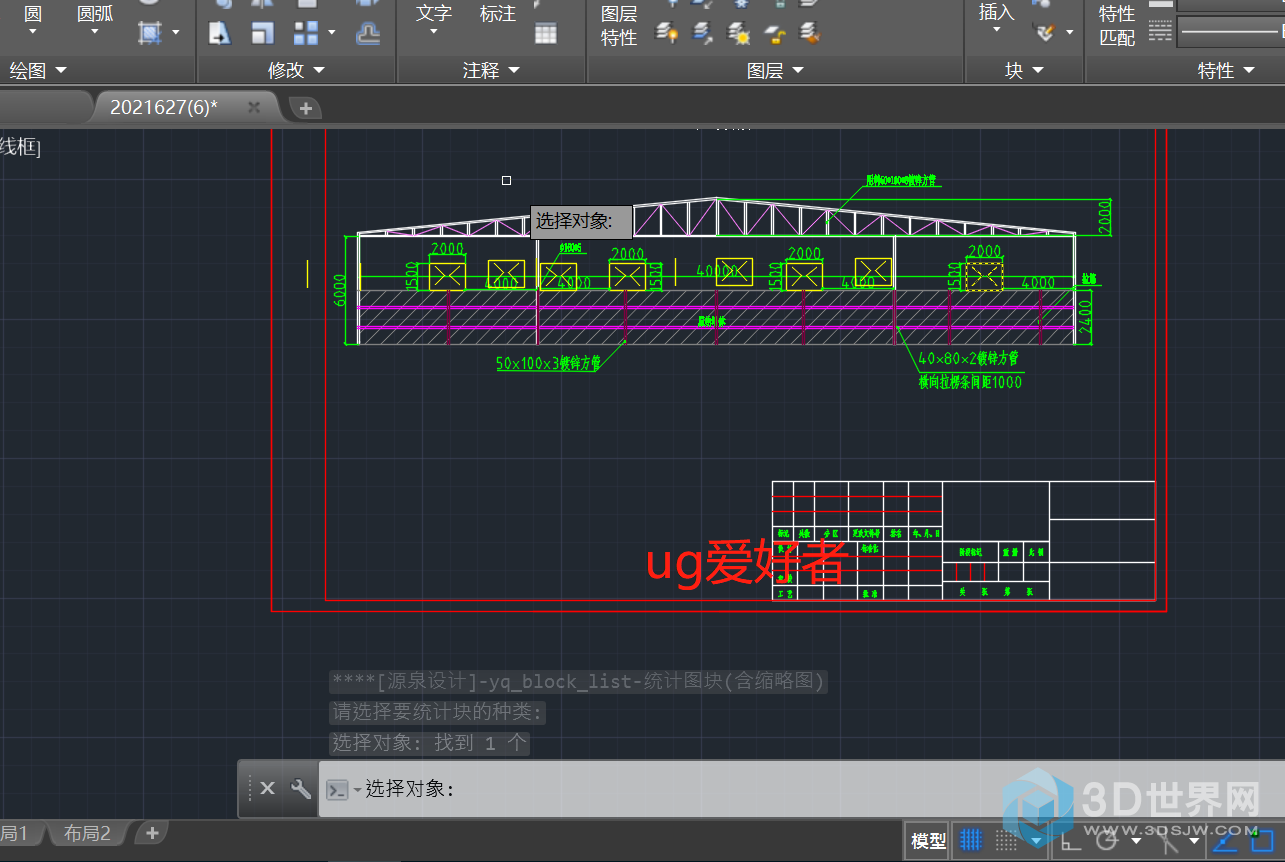Click the '选择对象: 找到 1 个' history line
The width and height of the screenshot is (1285, 862).
tap(429, 743)
